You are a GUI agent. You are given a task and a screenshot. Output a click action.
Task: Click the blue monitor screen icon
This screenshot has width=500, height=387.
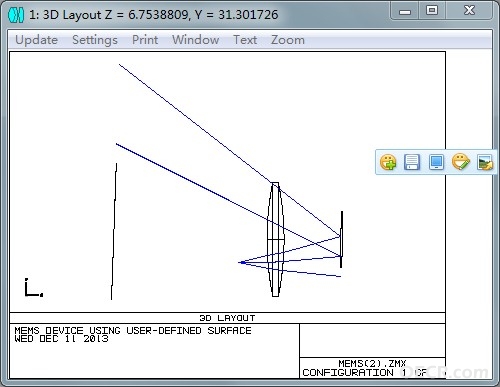tap(436, 162)
